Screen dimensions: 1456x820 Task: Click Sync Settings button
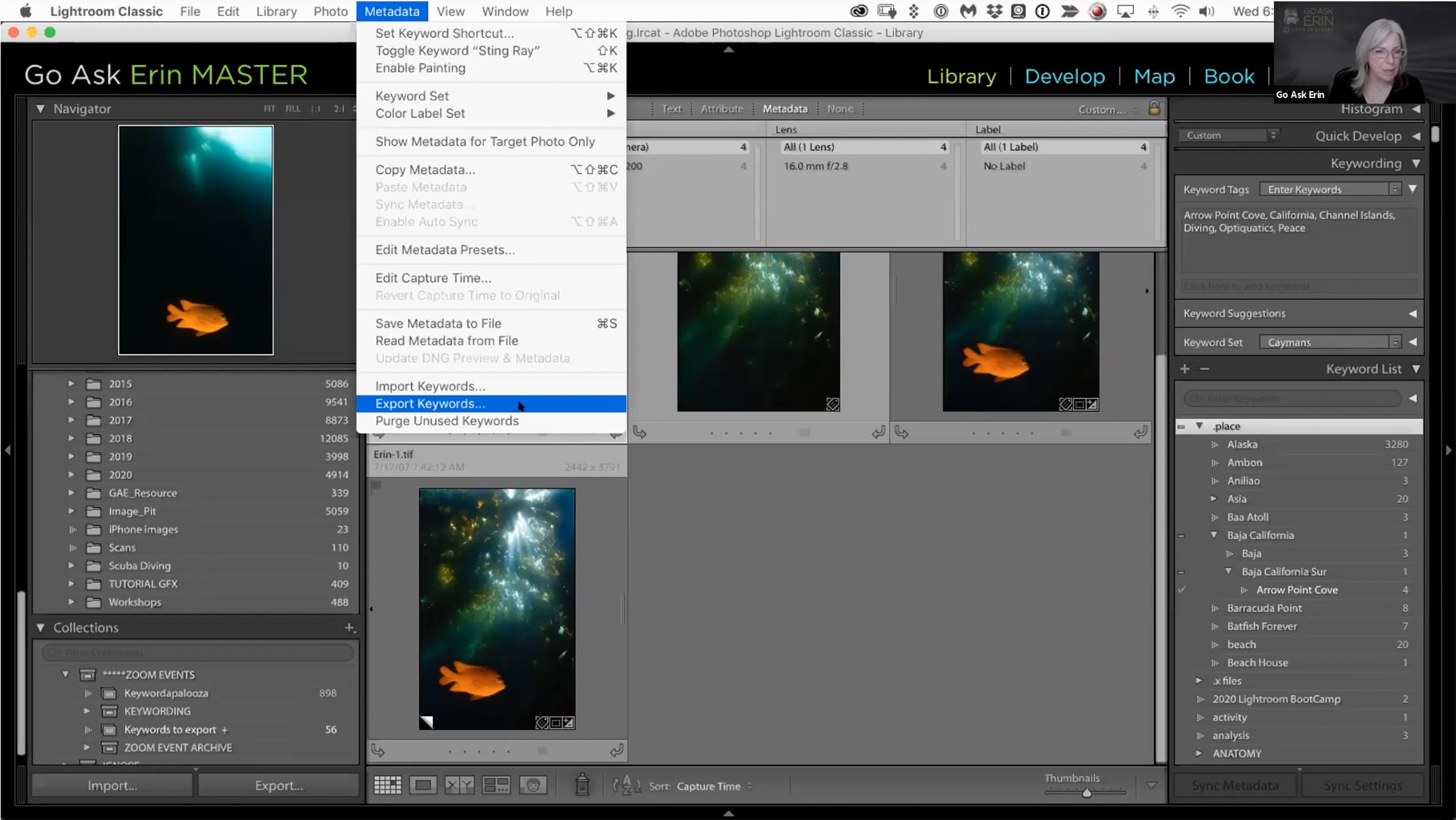click(x=1363, y=786)
